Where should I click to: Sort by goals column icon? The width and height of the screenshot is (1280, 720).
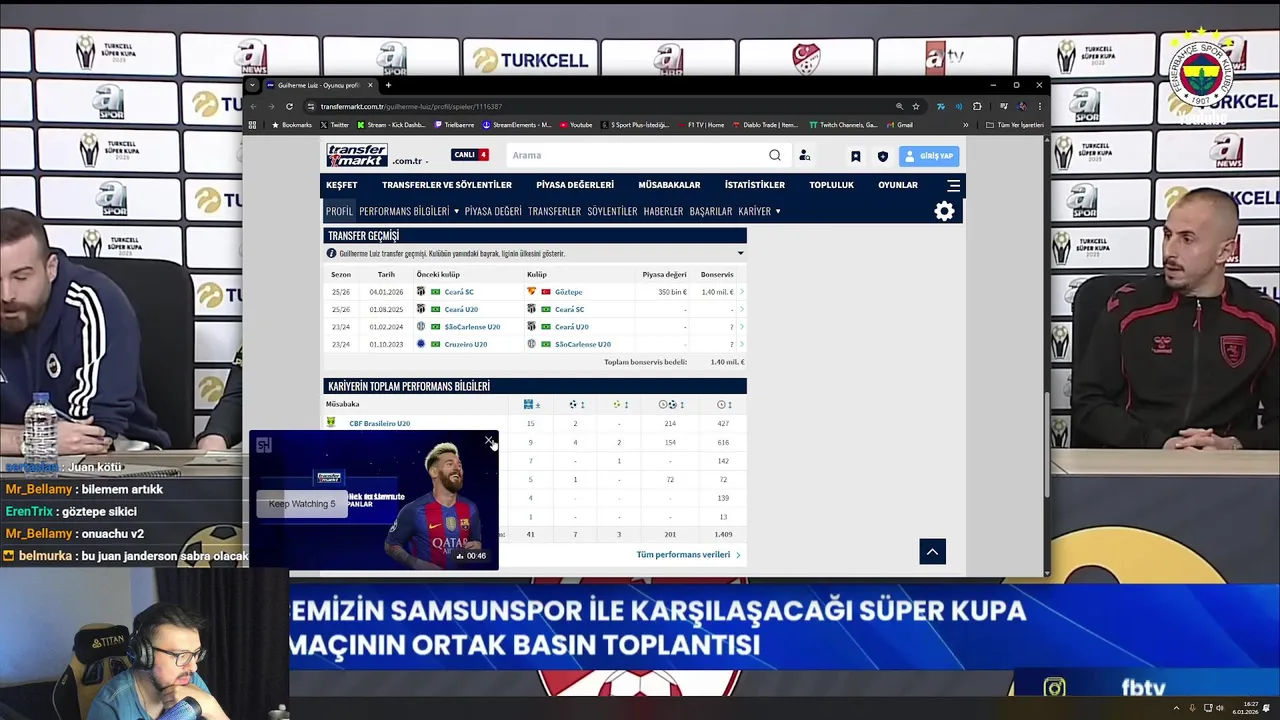576,404
